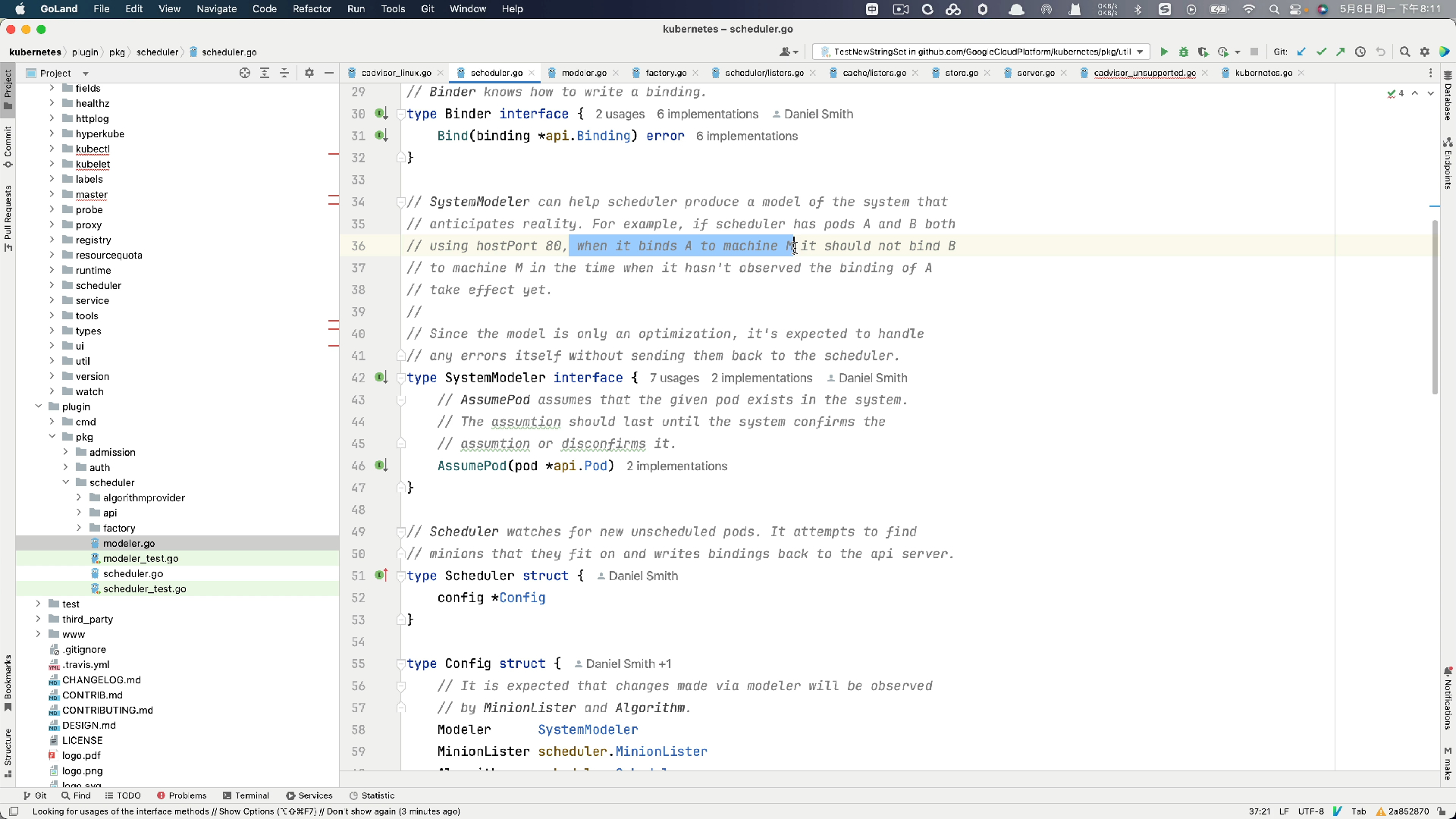Switch to the factory.go tab
This screenshot has width=1456, height=819.
(x=664, y=72)
